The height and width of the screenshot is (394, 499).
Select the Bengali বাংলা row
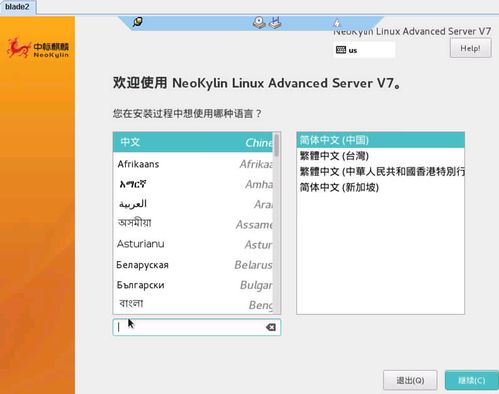click(x=193, y=304)
